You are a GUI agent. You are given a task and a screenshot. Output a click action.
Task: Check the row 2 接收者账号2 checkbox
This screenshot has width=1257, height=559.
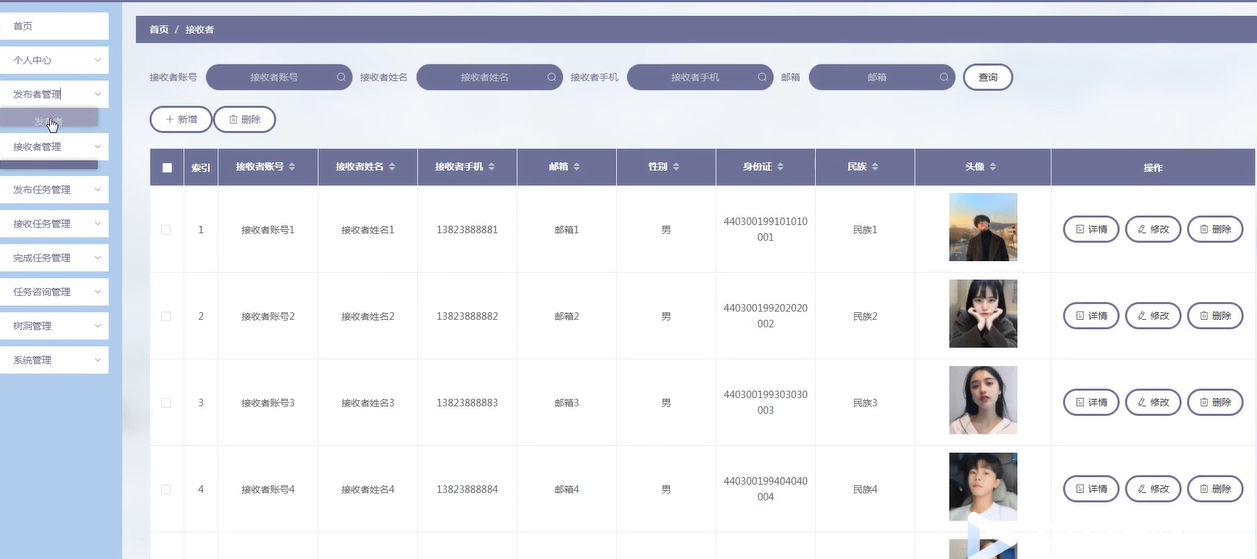[x=166, y=316]
